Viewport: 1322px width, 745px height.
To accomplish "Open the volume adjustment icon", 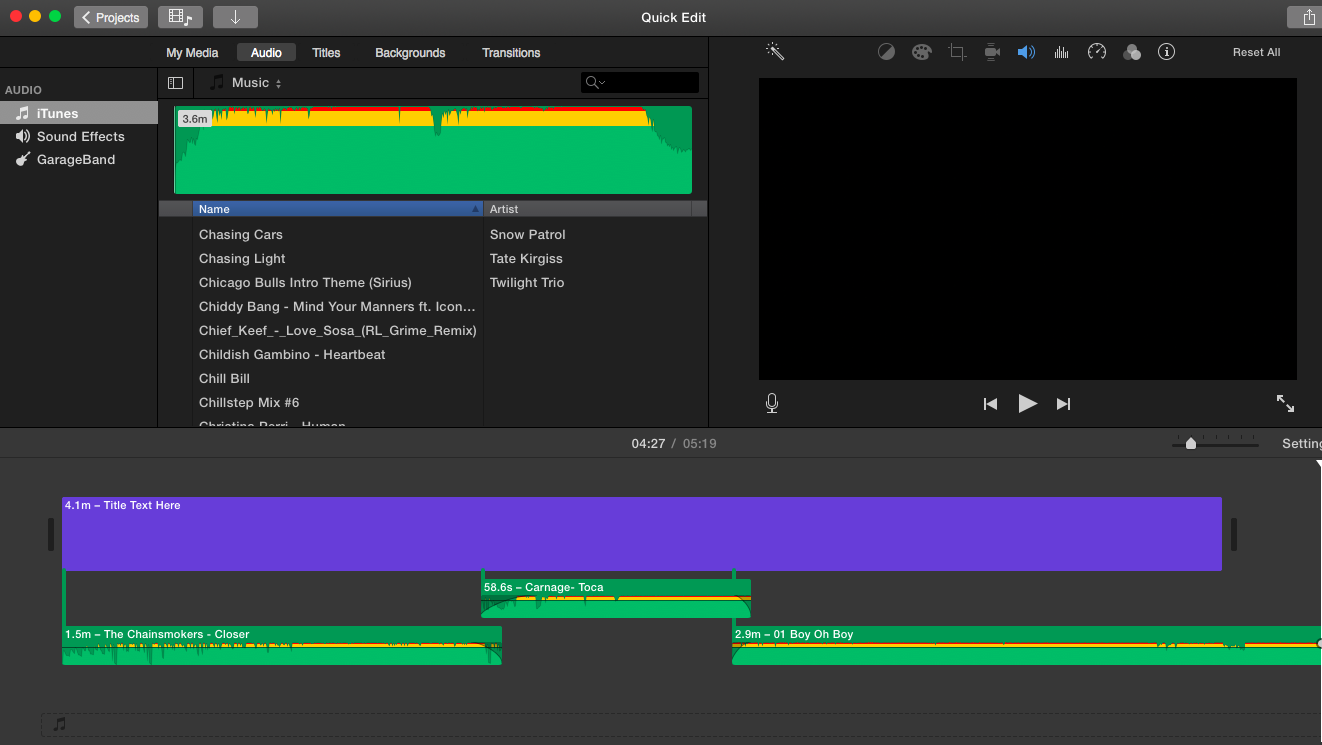I will pos(1026,52).
